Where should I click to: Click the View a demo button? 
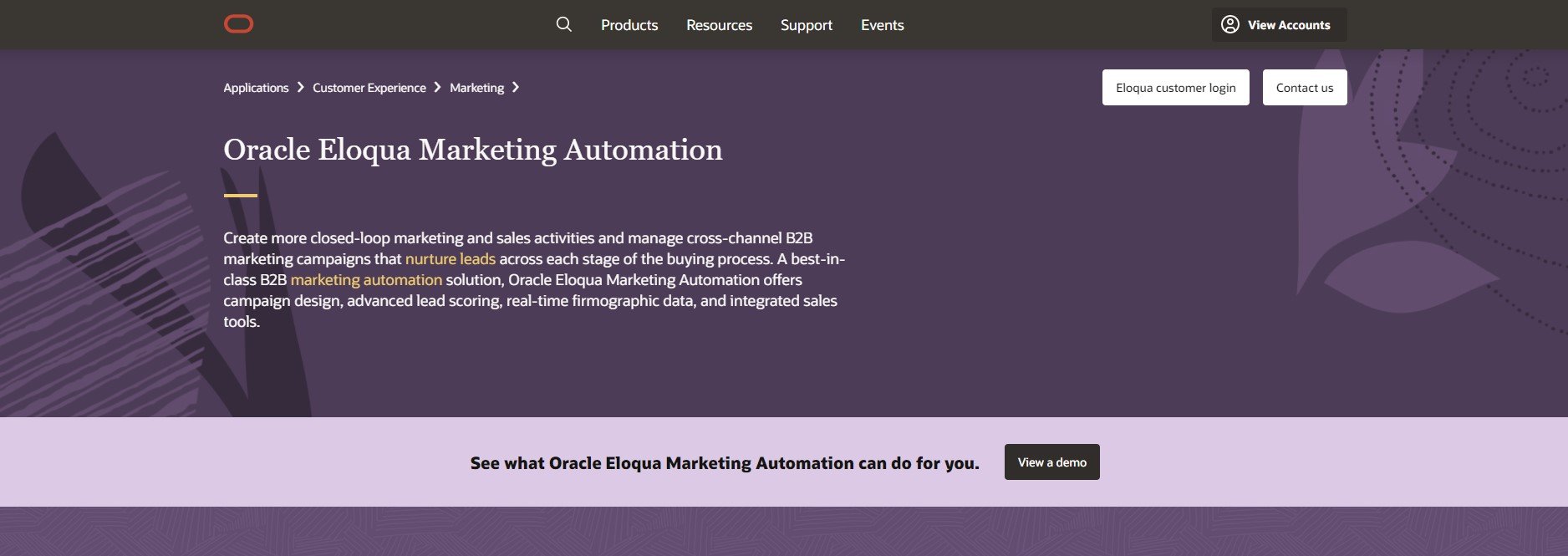pyautogui.click(x=1051, y=462)
